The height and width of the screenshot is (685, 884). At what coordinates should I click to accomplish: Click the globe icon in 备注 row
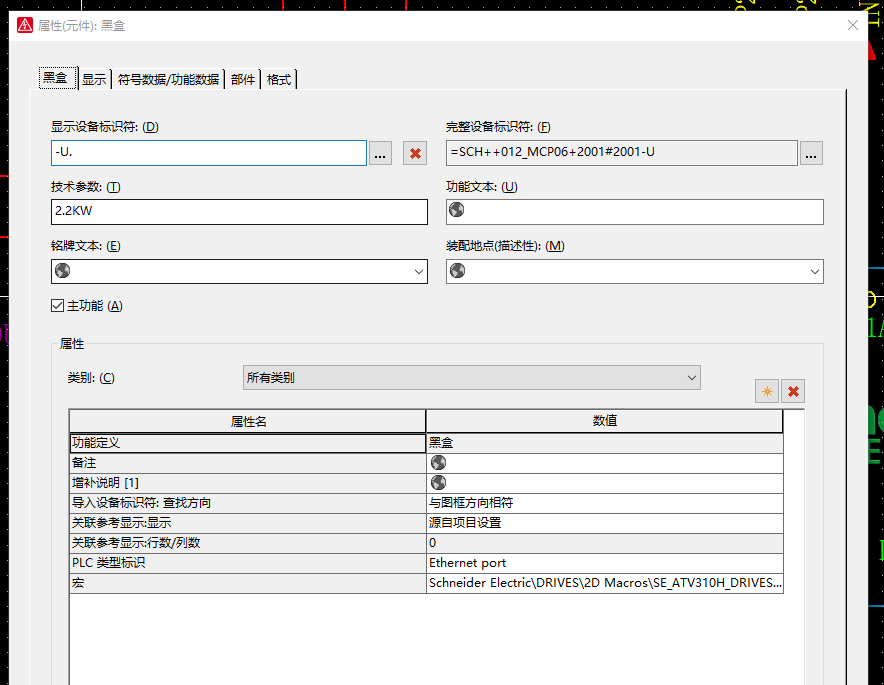[438, 463]
